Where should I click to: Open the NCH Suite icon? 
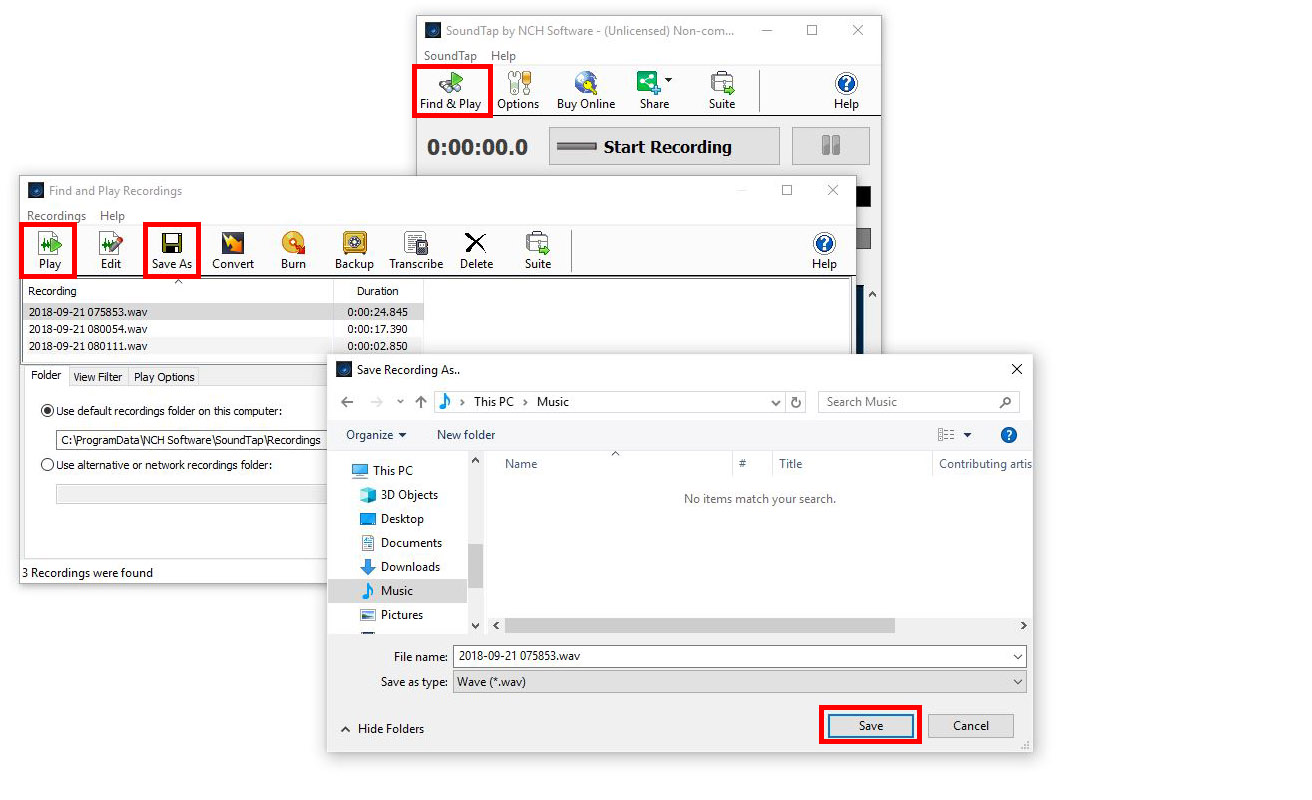722,89
